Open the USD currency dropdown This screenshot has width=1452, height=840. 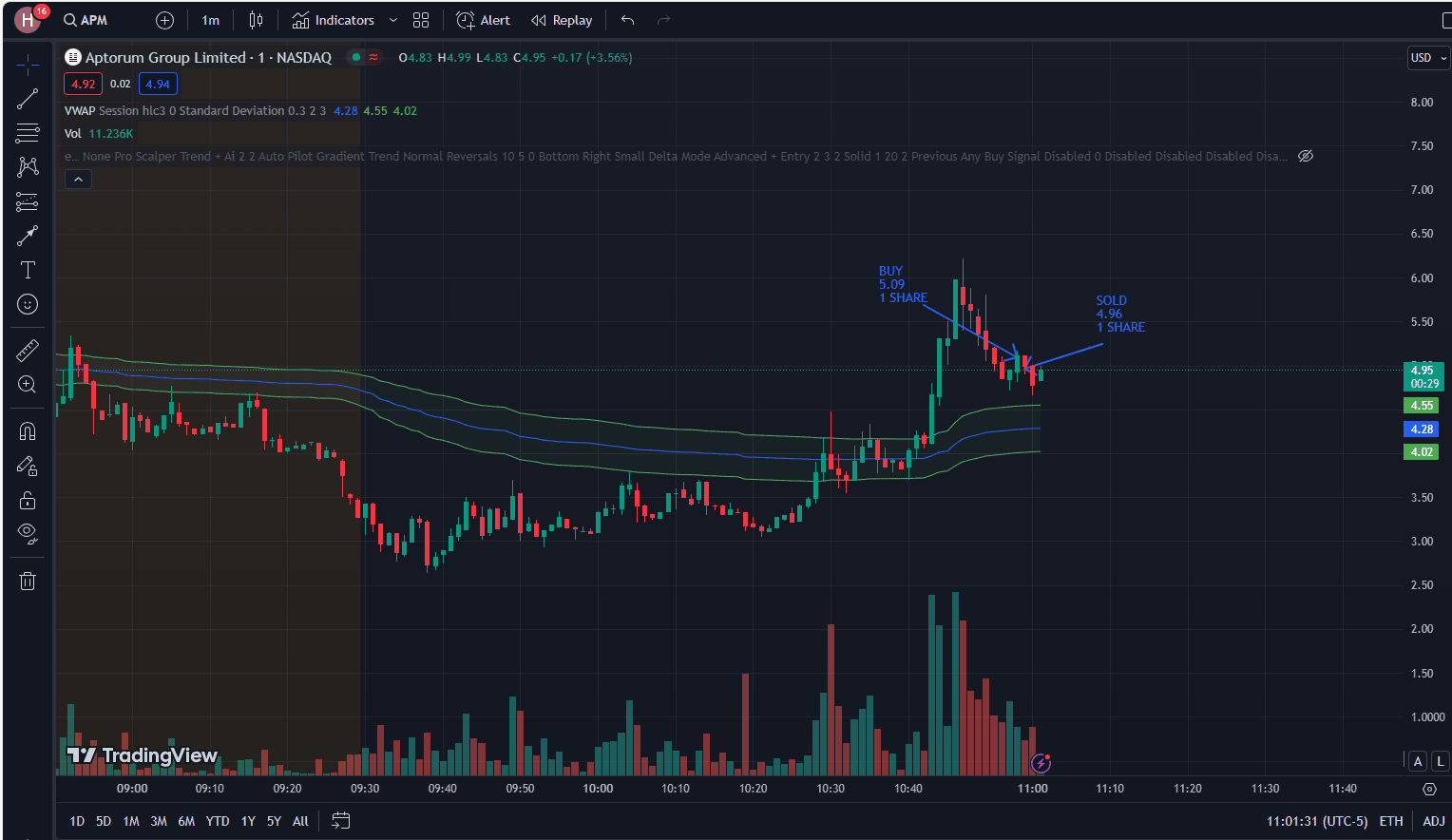1428,58
